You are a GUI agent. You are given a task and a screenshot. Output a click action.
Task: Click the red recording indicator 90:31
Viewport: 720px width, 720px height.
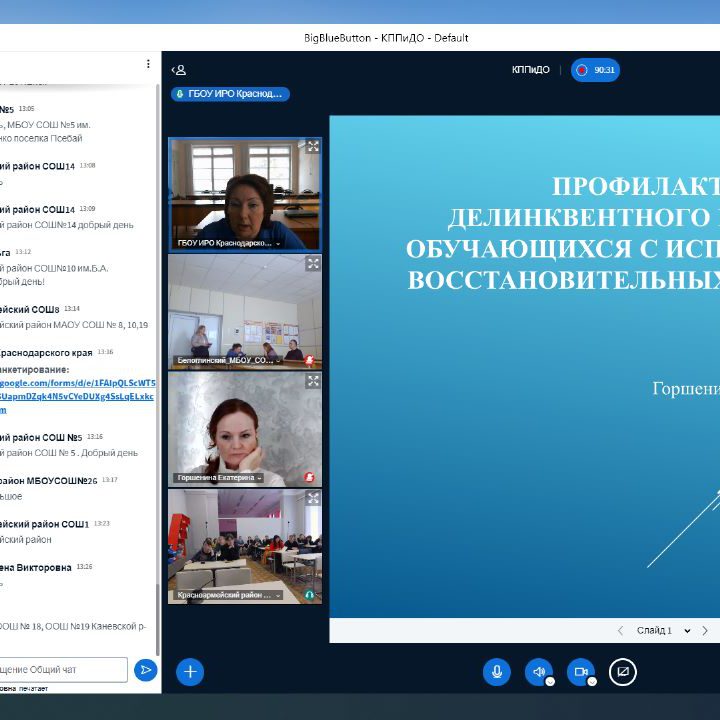point(595,70)
